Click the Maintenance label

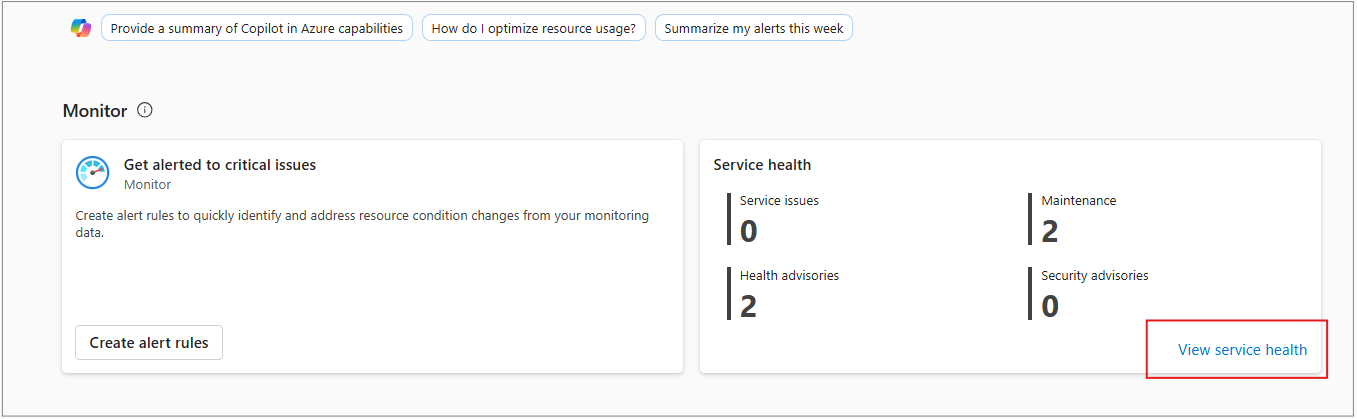point(1079,201)
